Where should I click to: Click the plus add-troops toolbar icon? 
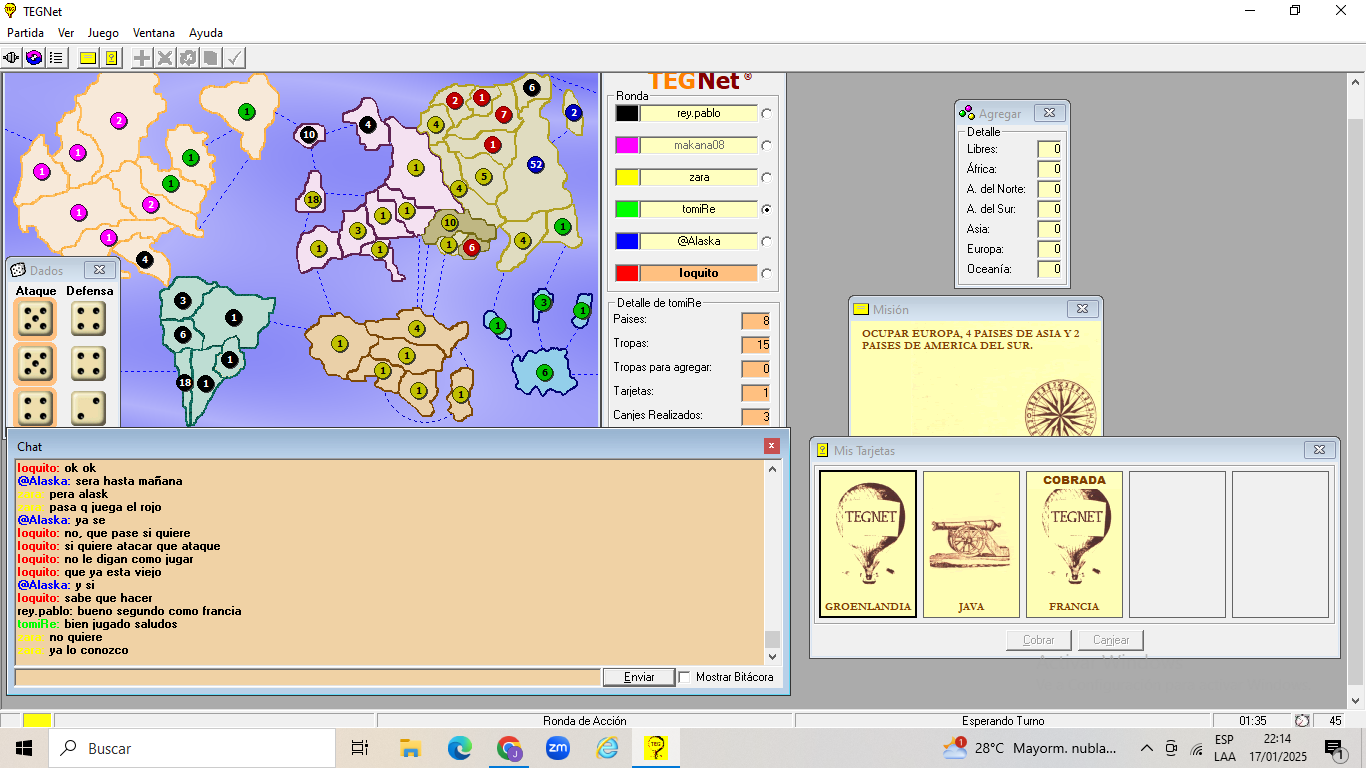(x=142, y=58)
